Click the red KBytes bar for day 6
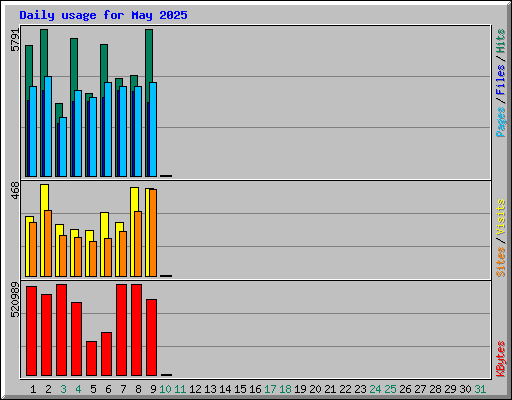This screenshot has height=400, width=512. [106, 354]
